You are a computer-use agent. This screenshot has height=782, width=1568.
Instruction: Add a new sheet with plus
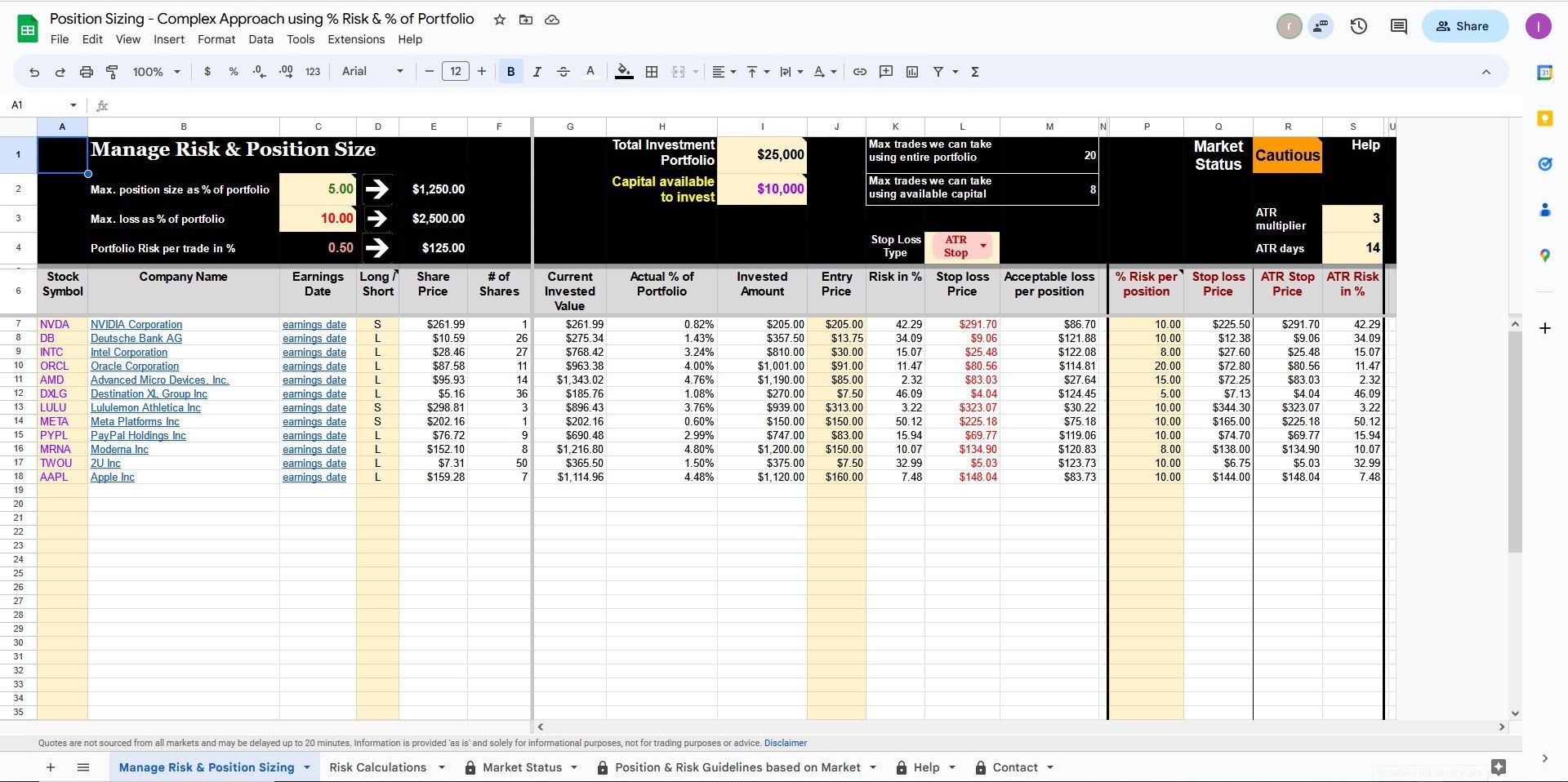(x=51, y=767)
